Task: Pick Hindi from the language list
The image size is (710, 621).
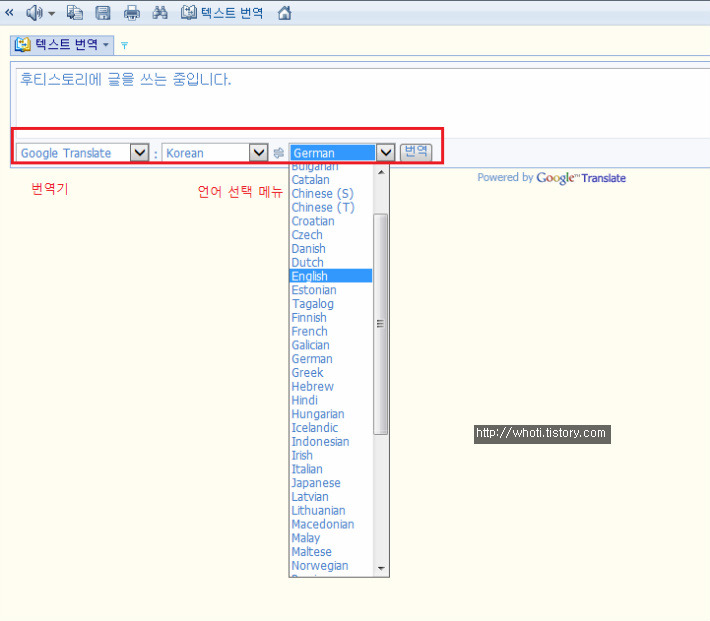Action: pos(331,400)
